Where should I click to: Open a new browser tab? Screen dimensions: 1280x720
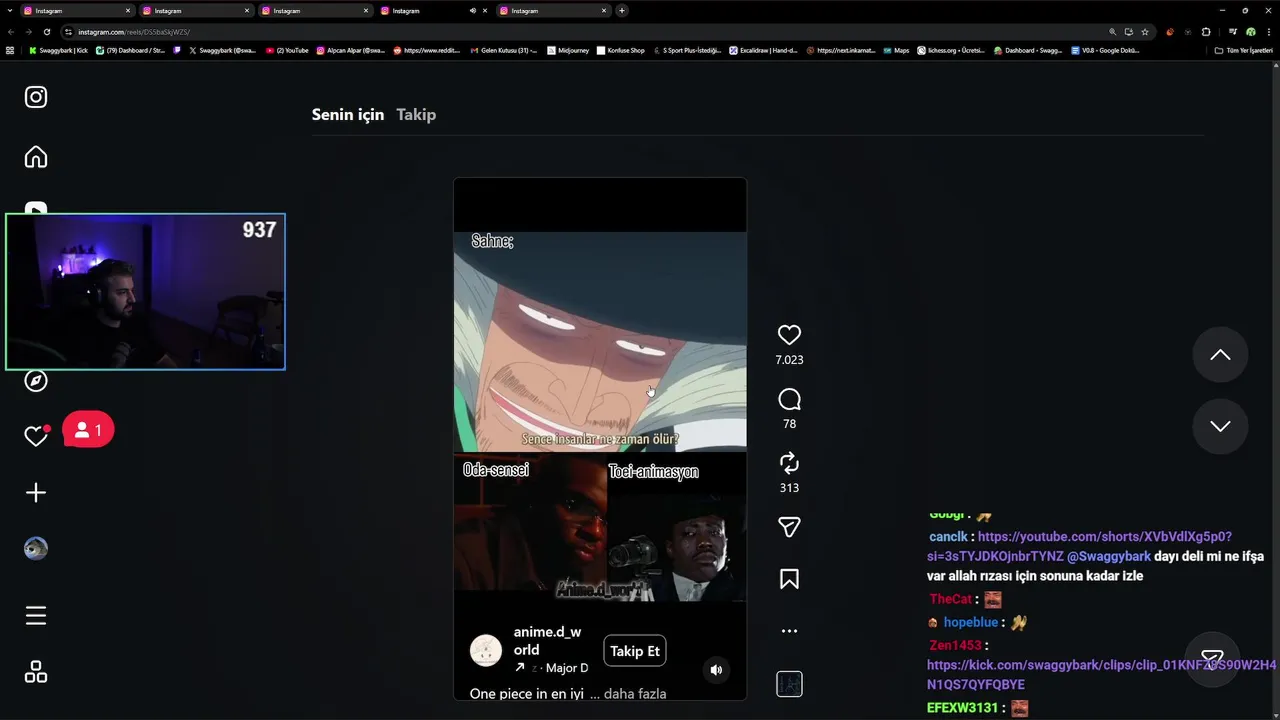[x=622, y=11]
